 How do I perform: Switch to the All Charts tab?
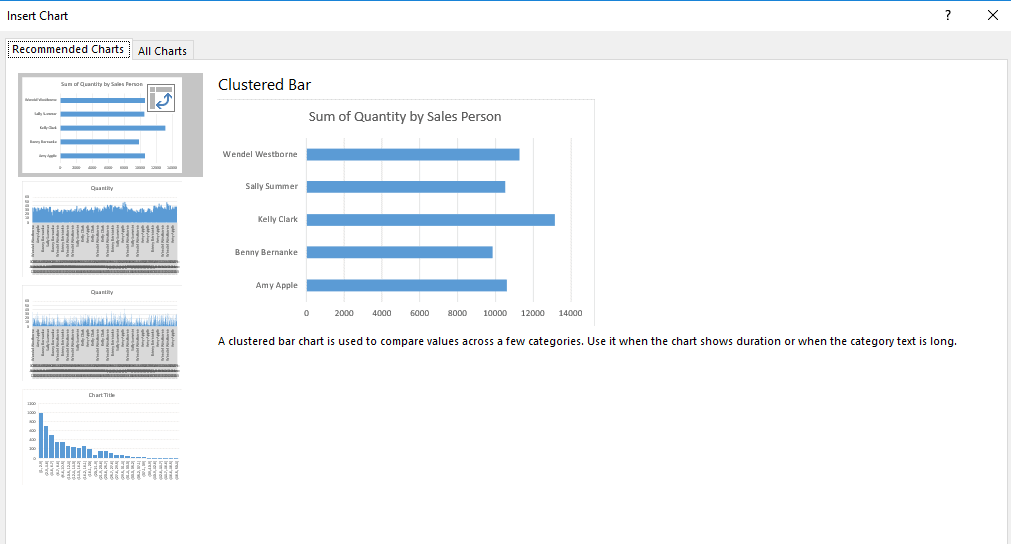162,51
